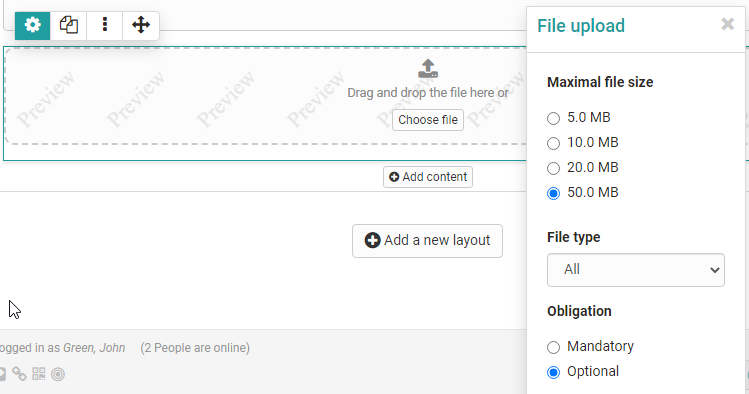Click the link chain icon in footer
The height and width of the screenshot is (394, 749).
tap(19, 373)
